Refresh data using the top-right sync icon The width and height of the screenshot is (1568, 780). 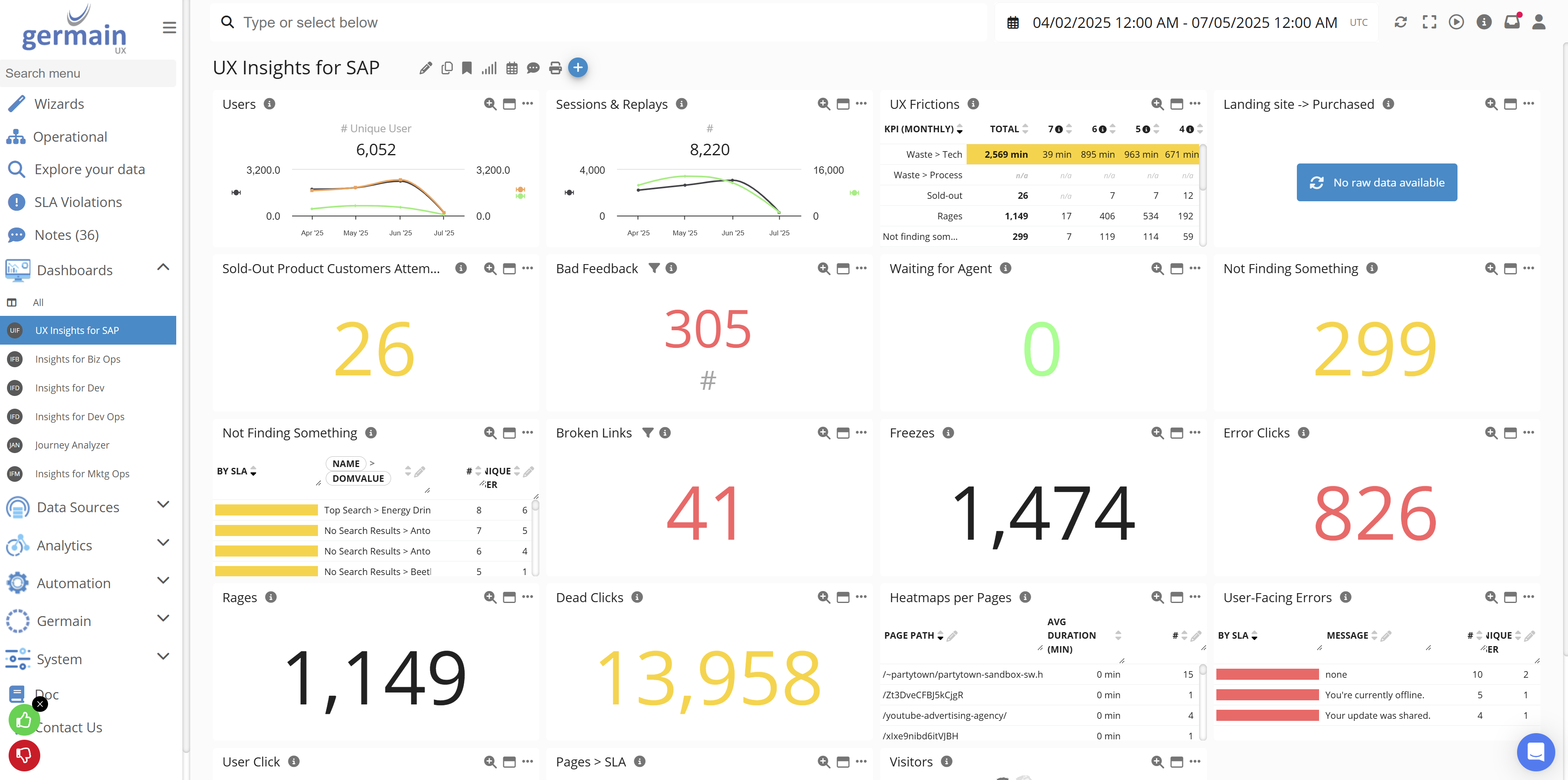click(1401, 22)
